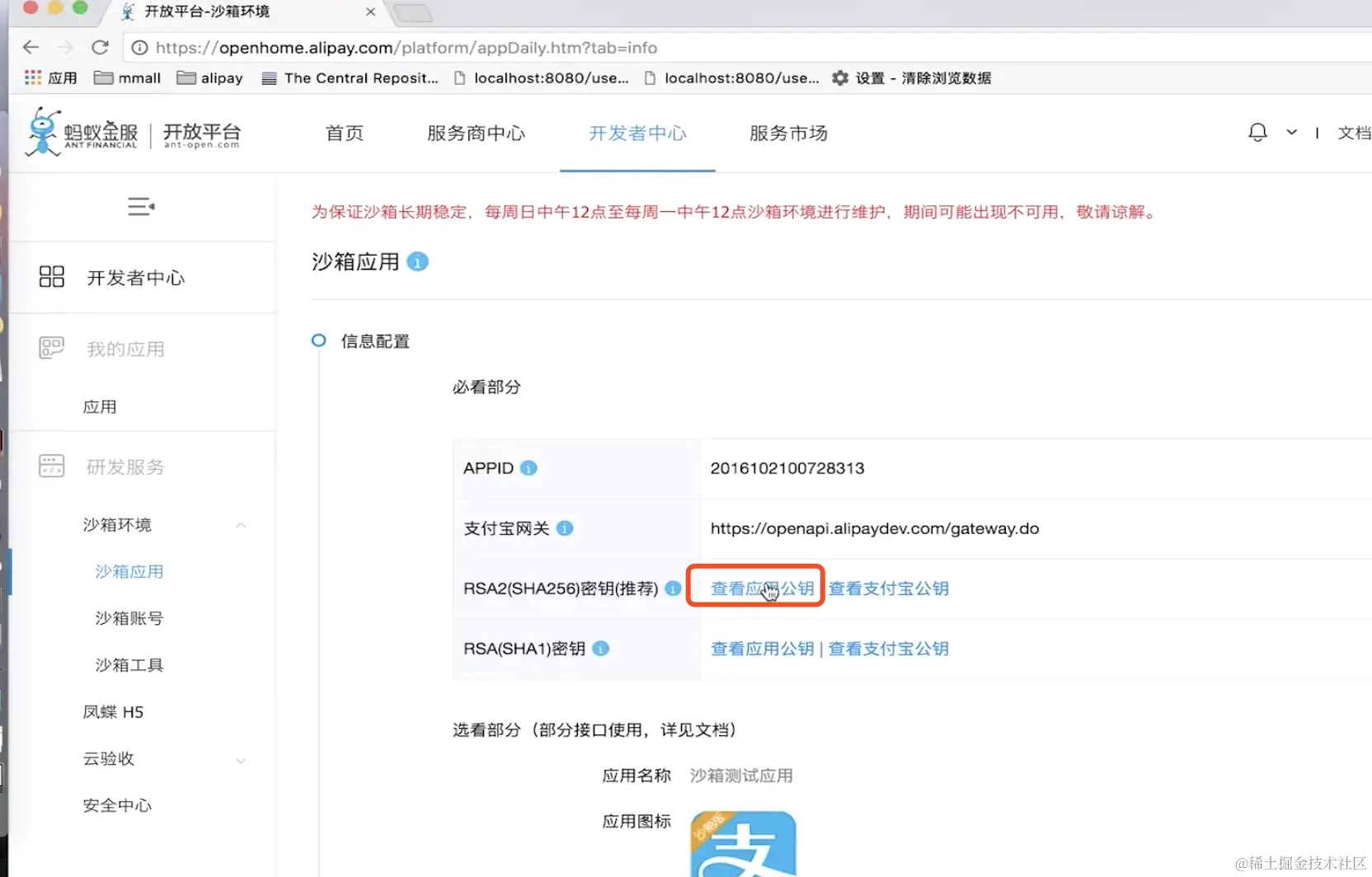This screenshot has width=1372, height=877.
Task: Expand the dropdown arrow next to bell
Action: point(1292,132)
